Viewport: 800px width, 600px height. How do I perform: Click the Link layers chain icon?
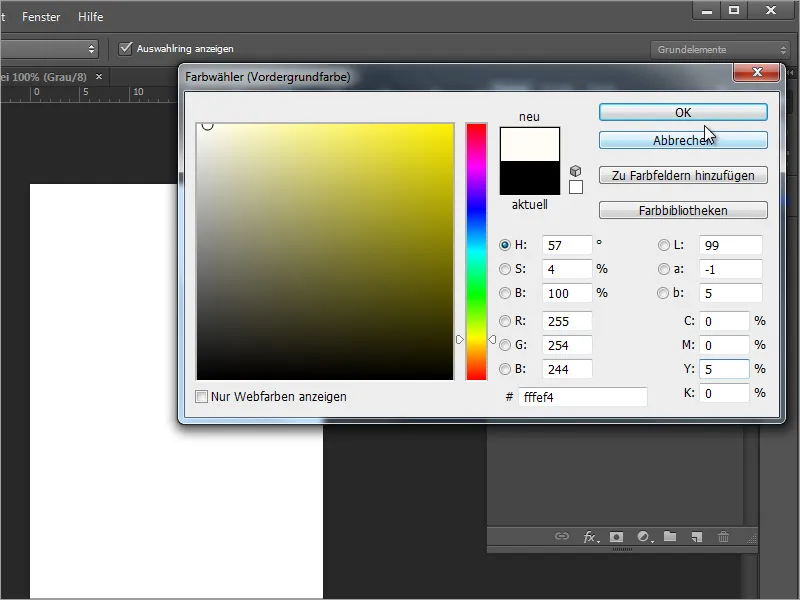[x=562, y=537]
